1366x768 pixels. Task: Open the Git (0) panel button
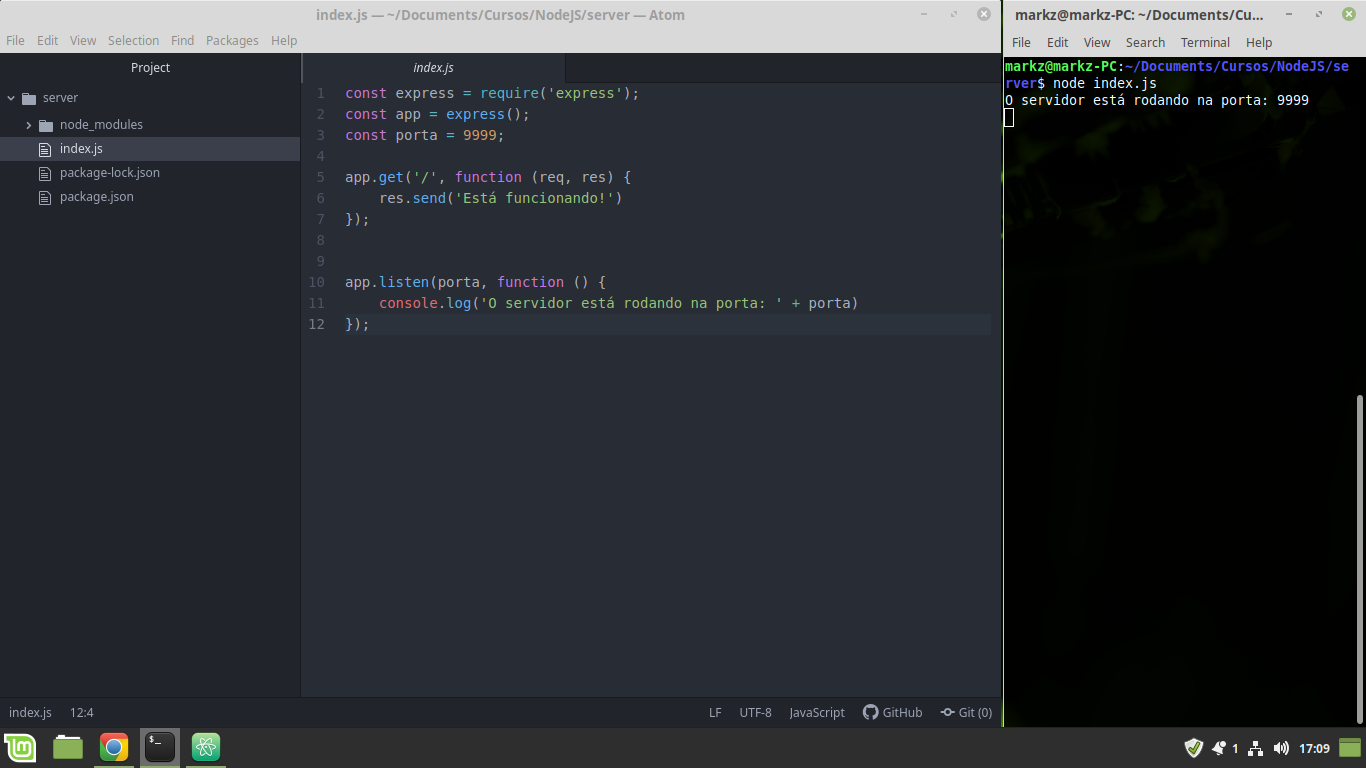point(966,713)
